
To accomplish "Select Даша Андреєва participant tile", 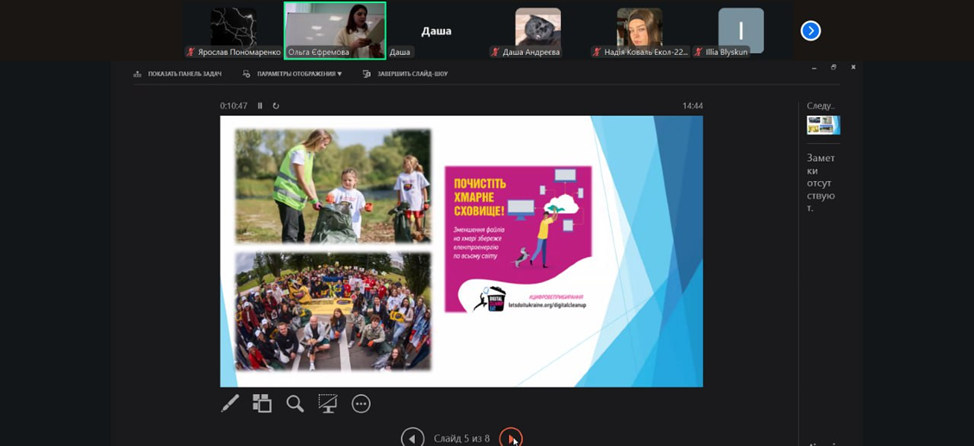I will tap(538, 30).
